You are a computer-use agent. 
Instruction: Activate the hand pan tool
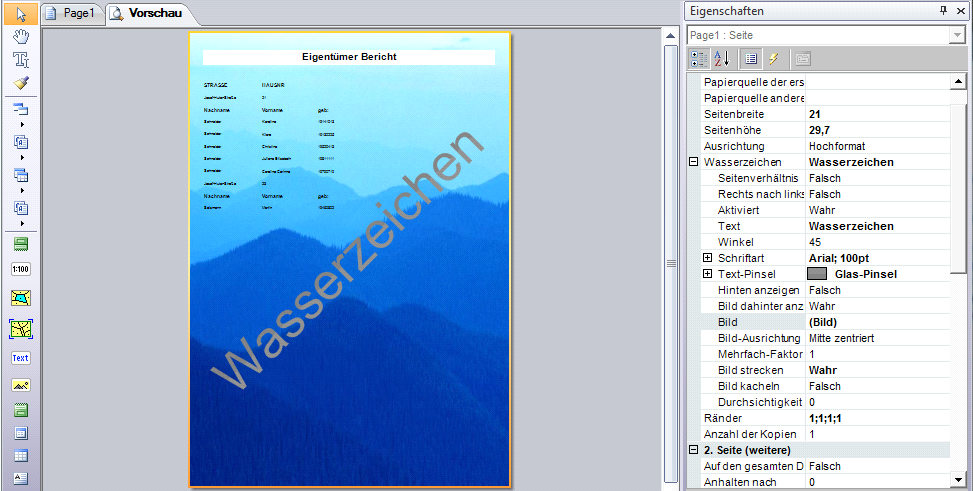pos(21,37)
